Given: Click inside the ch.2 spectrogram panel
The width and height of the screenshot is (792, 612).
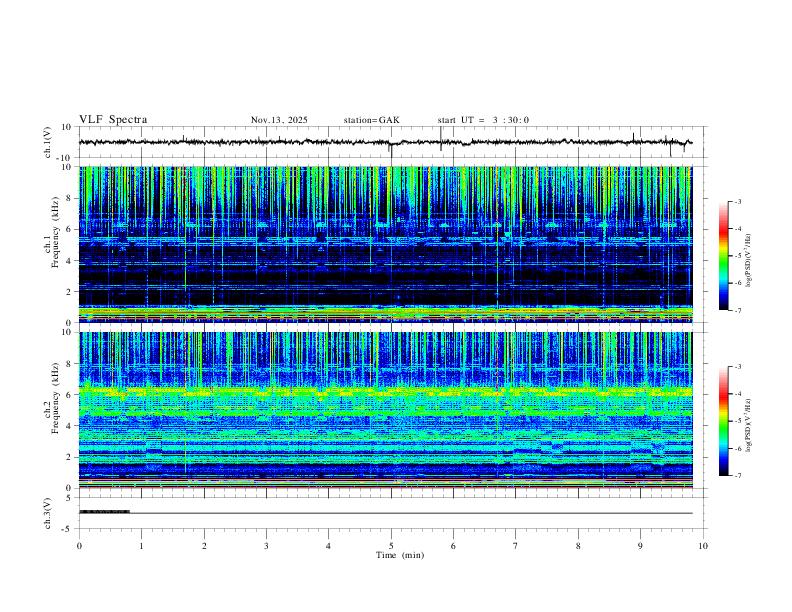Looking at the screenshot, I should click(386, 410).
